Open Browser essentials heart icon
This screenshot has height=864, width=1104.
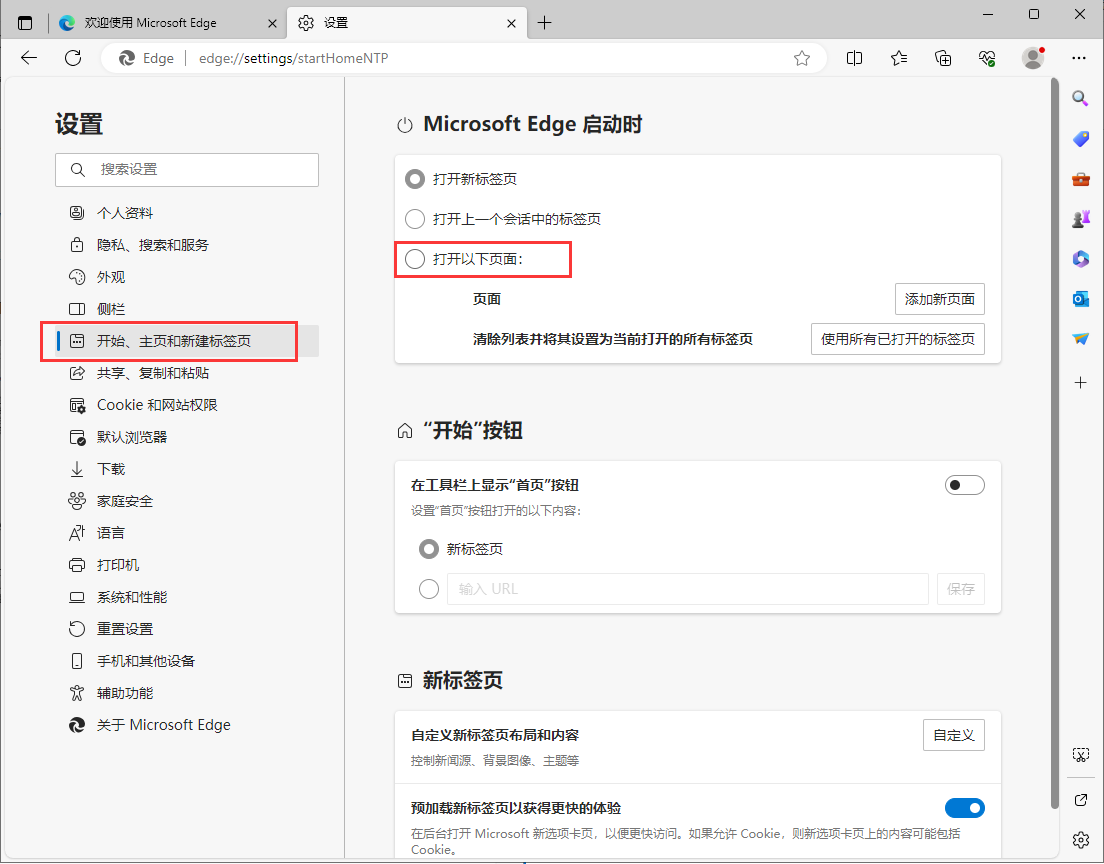tap(987, 58)
